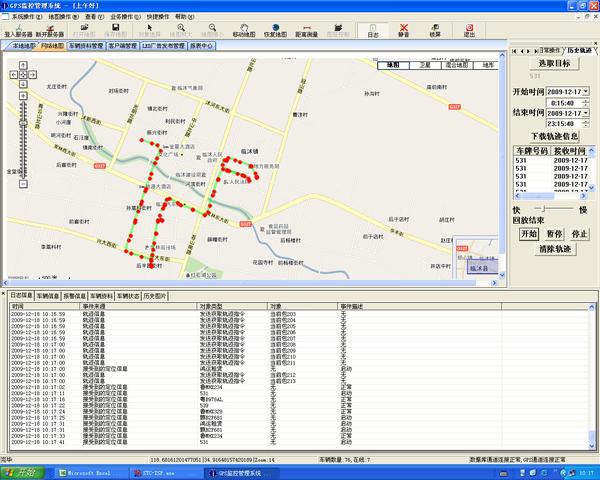Viewport: 600px width, 480px height.
Task: Open the 开始时间 start date dropdown
Action: click(x=585, y=91)
